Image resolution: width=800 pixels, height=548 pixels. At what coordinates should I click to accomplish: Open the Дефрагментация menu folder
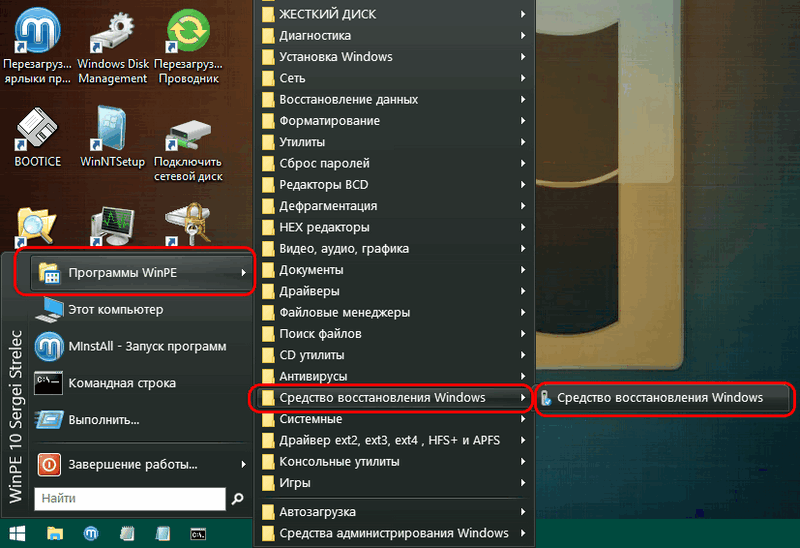[x=394, y=206]
